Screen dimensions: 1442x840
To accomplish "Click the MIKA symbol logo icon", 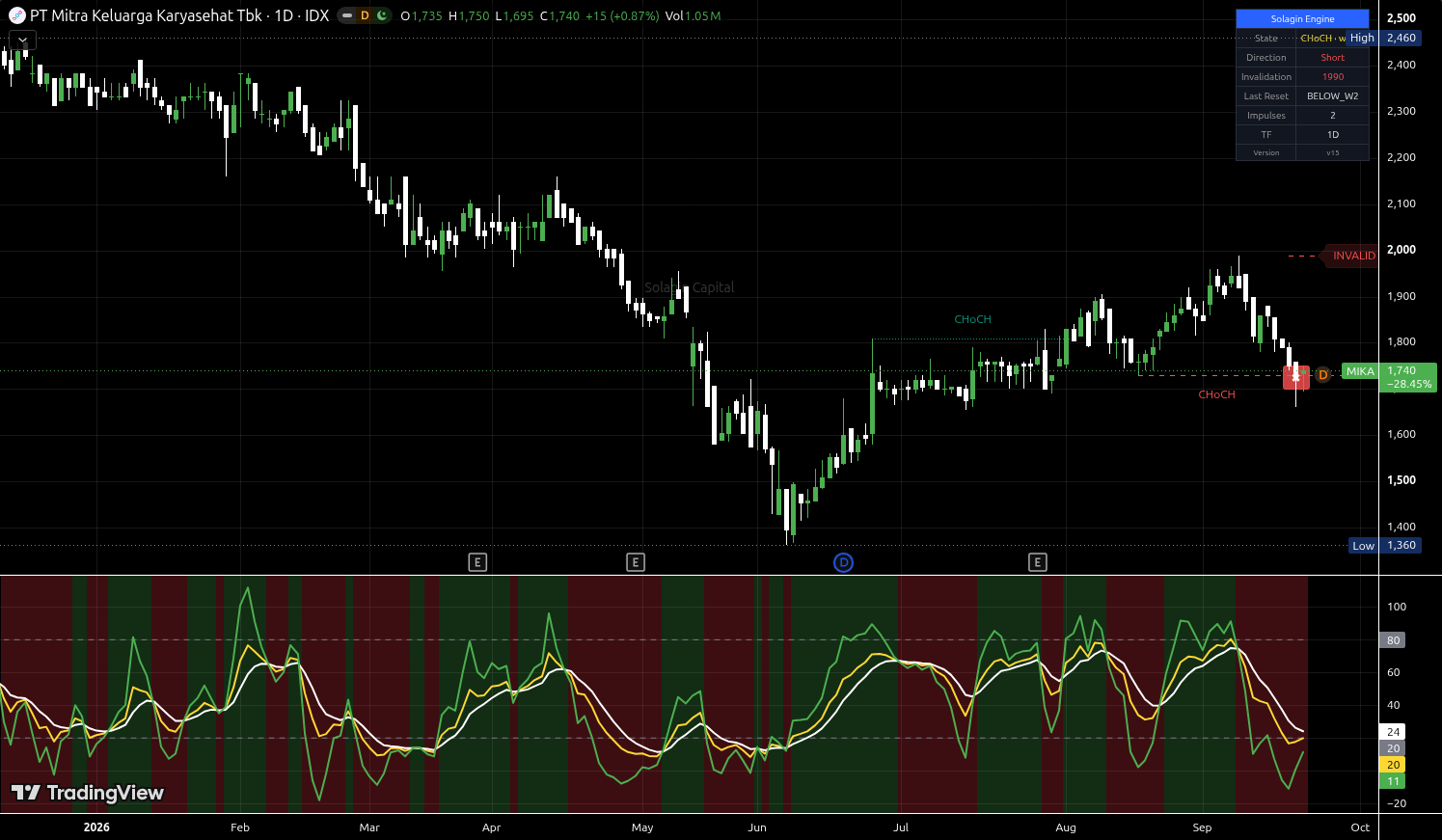I will (x=16, y=15).
